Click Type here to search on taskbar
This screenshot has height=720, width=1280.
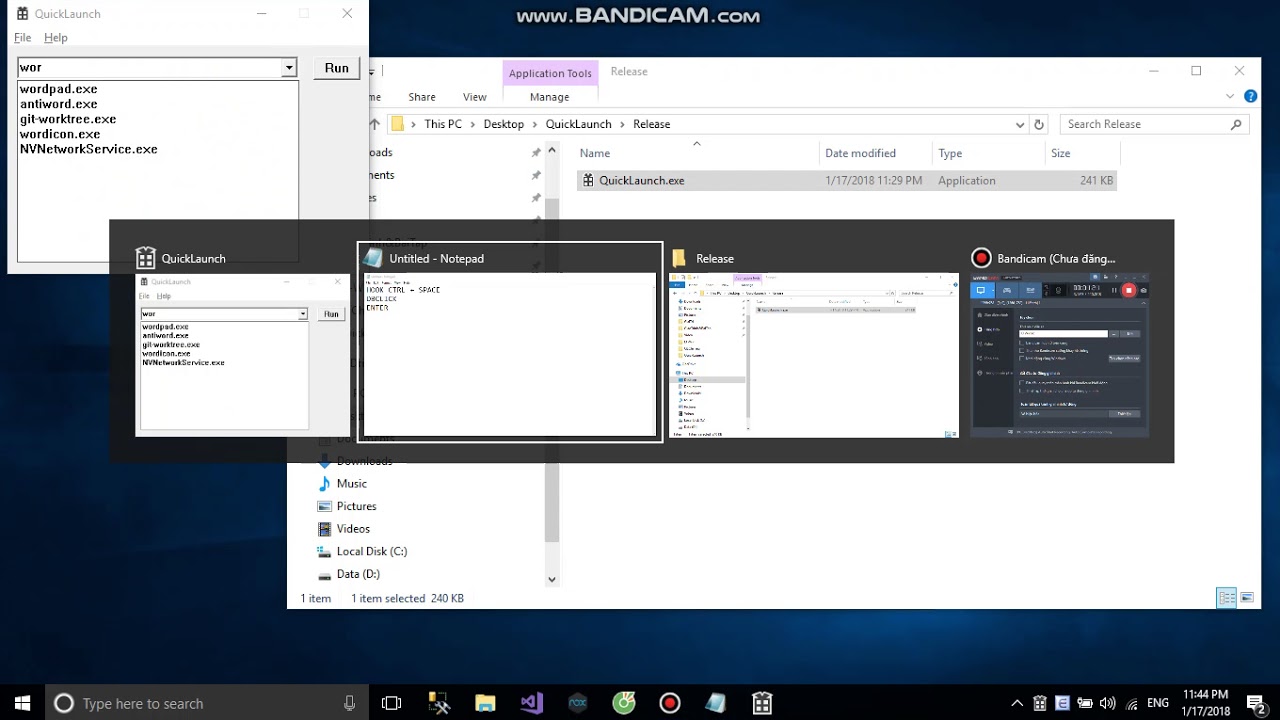tap(205, 703)
